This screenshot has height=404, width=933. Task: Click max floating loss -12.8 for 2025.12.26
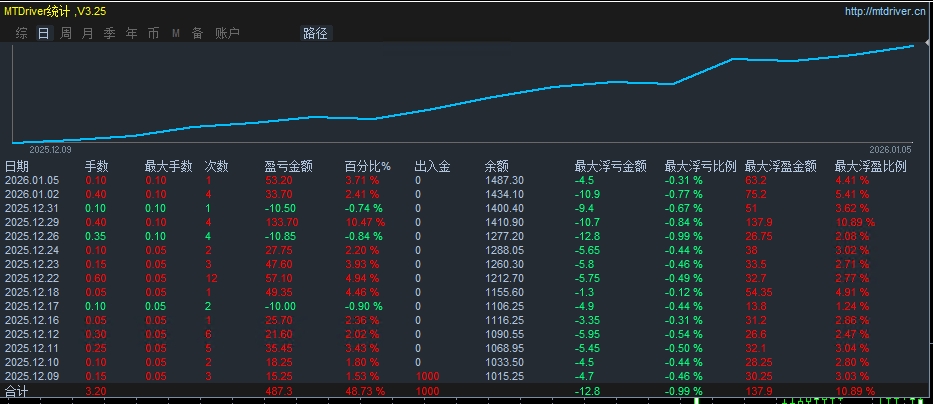[587, 236]
